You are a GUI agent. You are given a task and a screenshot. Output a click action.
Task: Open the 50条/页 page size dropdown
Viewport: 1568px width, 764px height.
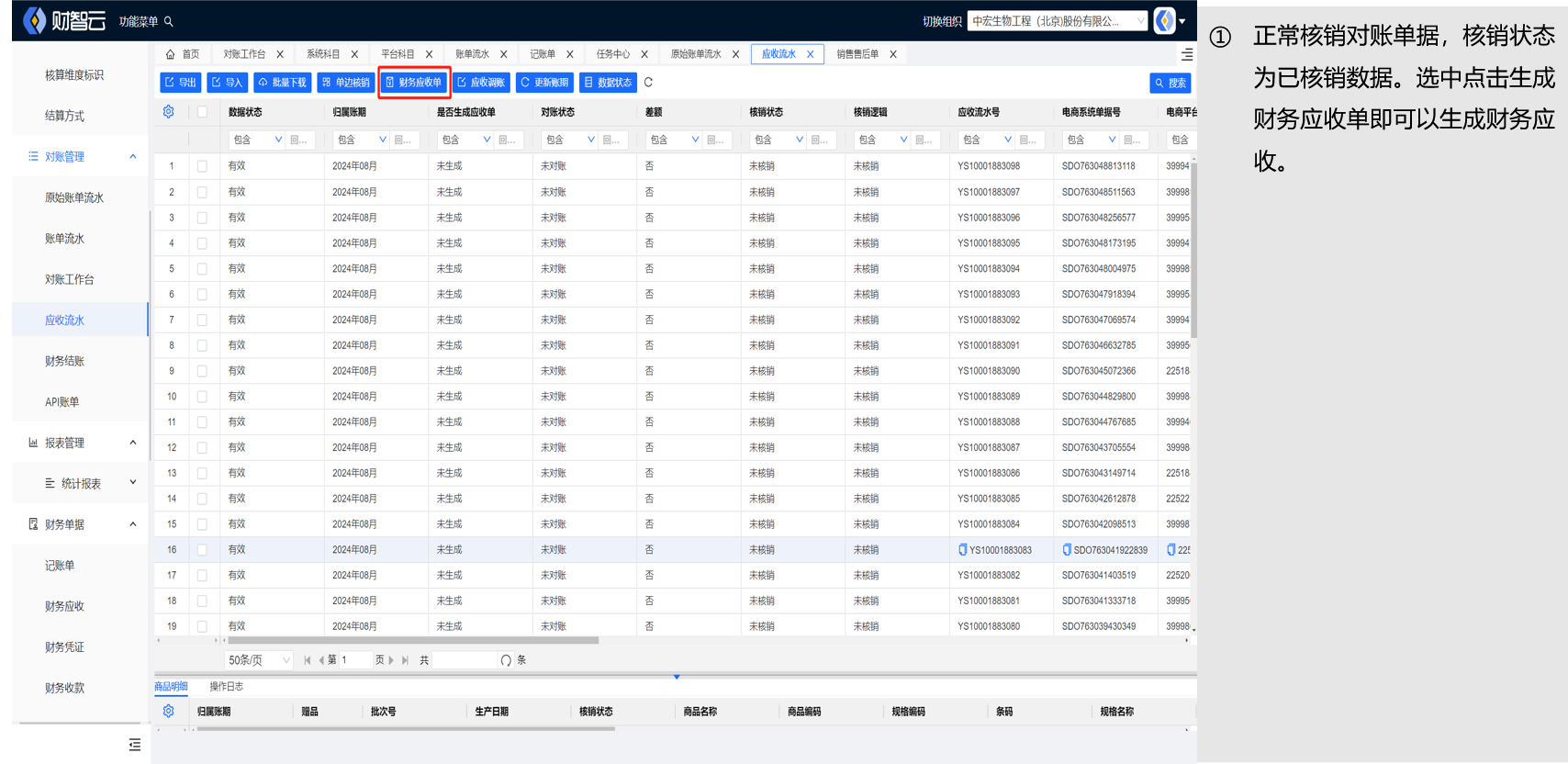(259, 660)
